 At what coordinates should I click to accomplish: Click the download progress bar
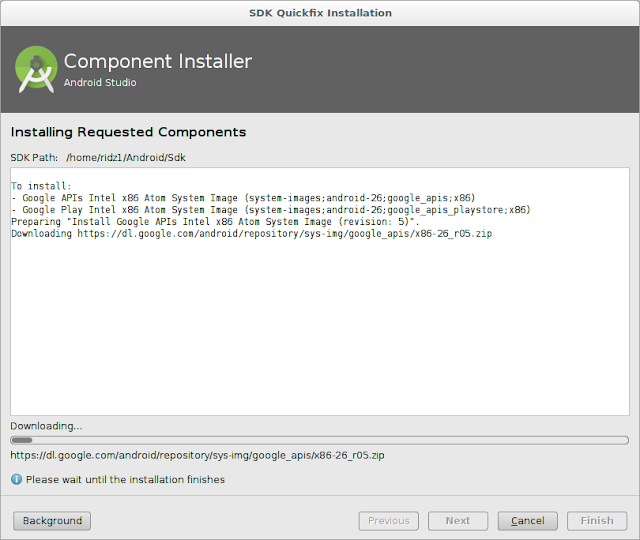[x=320, y=440]
